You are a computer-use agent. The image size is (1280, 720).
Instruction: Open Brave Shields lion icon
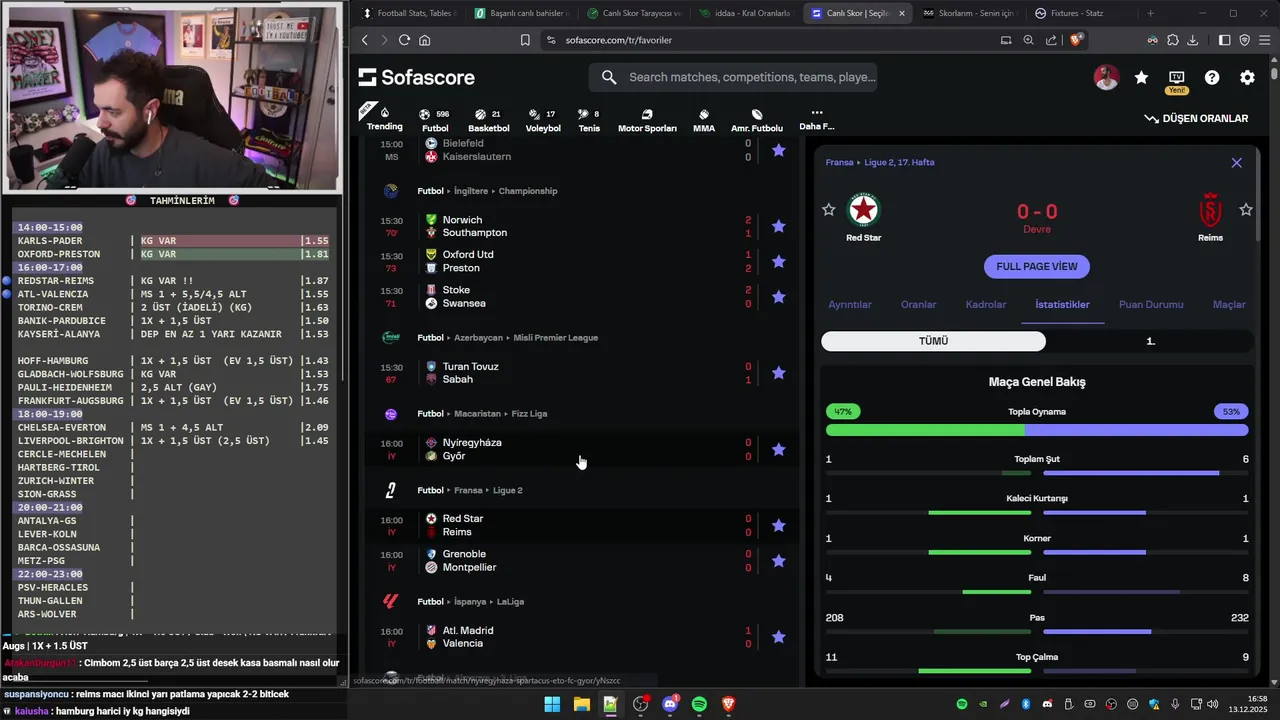(x=1076, y=40)
